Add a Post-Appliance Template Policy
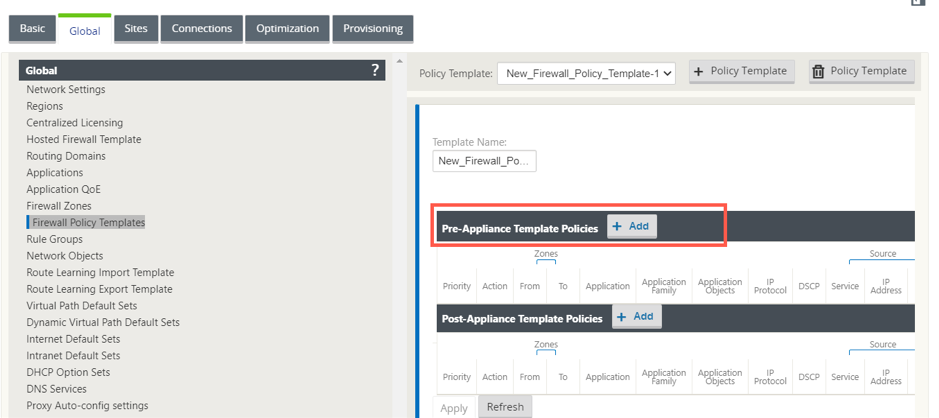 tap(637, 316)
